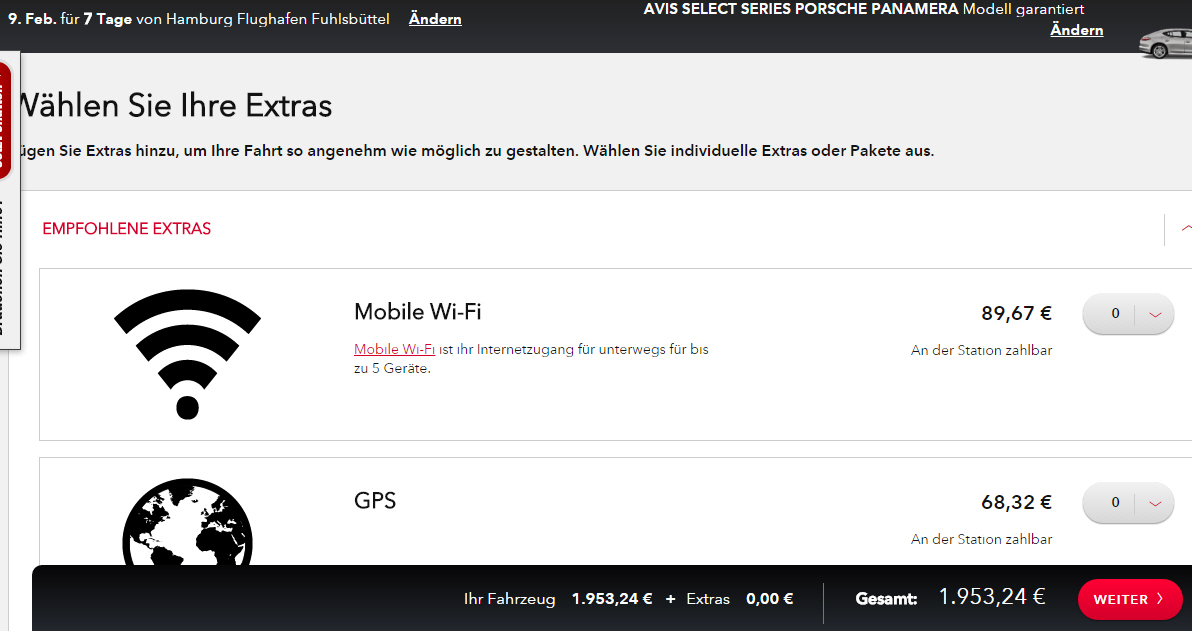Click the GPS heading
This screenshot has width=1192, height=631.
point(375,500)
